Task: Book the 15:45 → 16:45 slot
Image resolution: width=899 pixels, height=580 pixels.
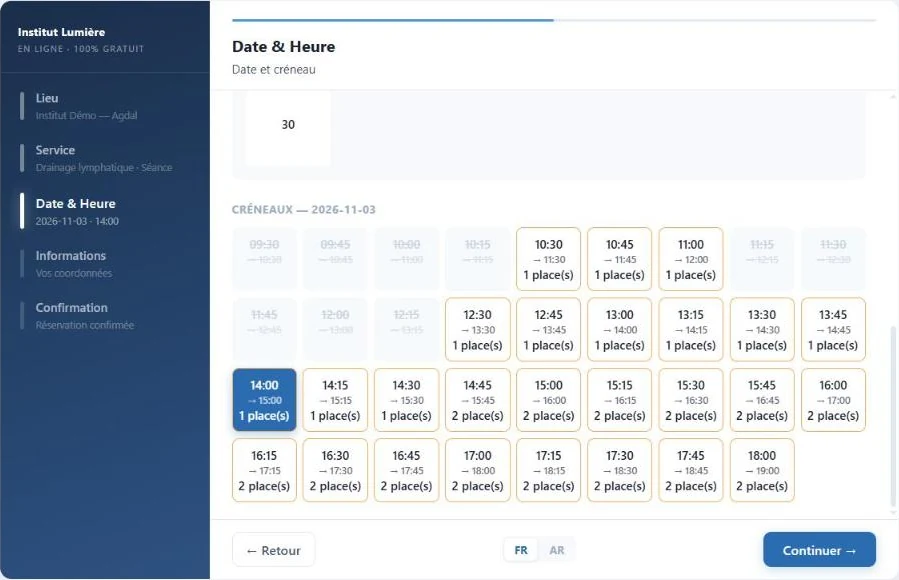Action: 761,400
